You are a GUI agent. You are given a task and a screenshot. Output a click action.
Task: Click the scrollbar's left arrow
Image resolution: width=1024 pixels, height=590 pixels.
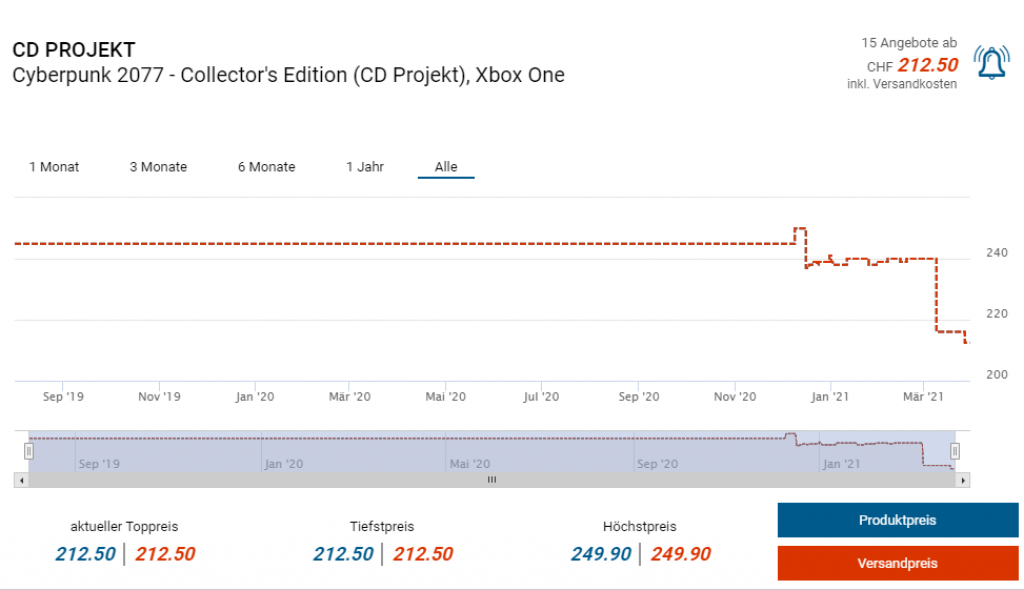coord(20,480)
